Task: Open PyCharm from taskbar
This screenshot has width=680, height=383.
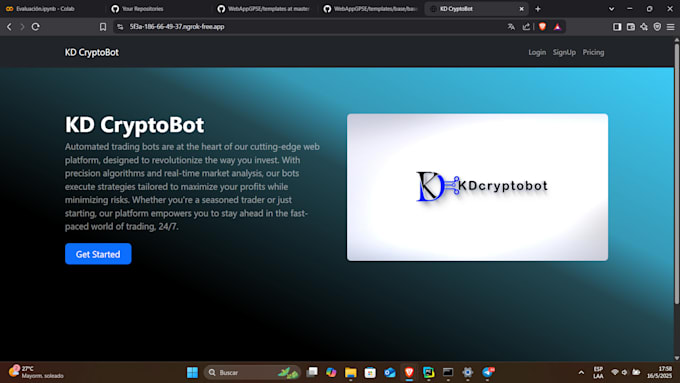Action: tap(428, 372)
